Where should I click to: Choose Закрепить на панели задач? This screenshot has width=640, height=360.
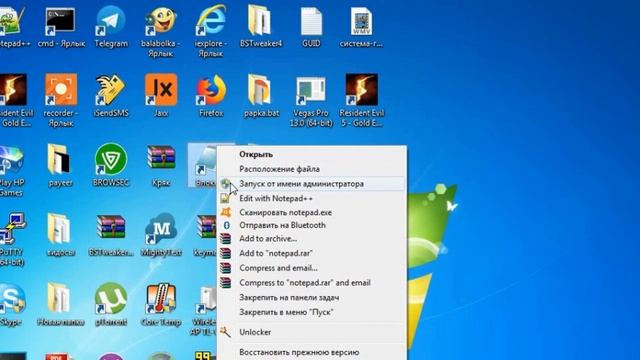click(x=312, y=298)
